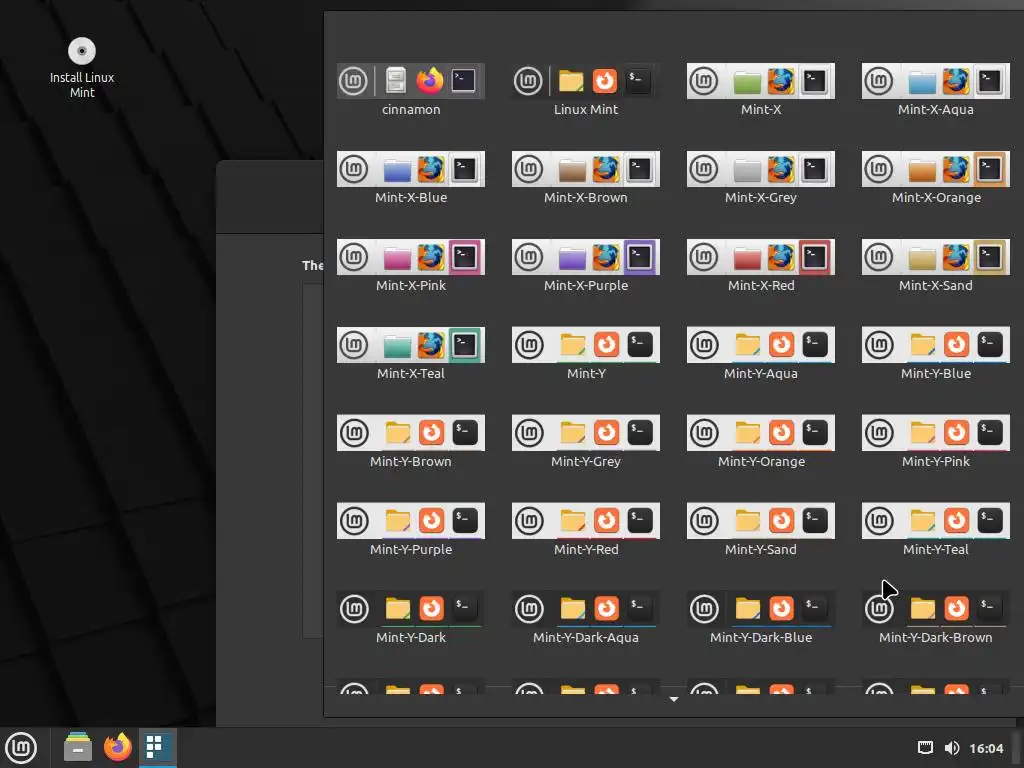Screen dimensions: 1024x768
Task: Choose the Linux Mint theme thumbnail
Action: [586, 89]
